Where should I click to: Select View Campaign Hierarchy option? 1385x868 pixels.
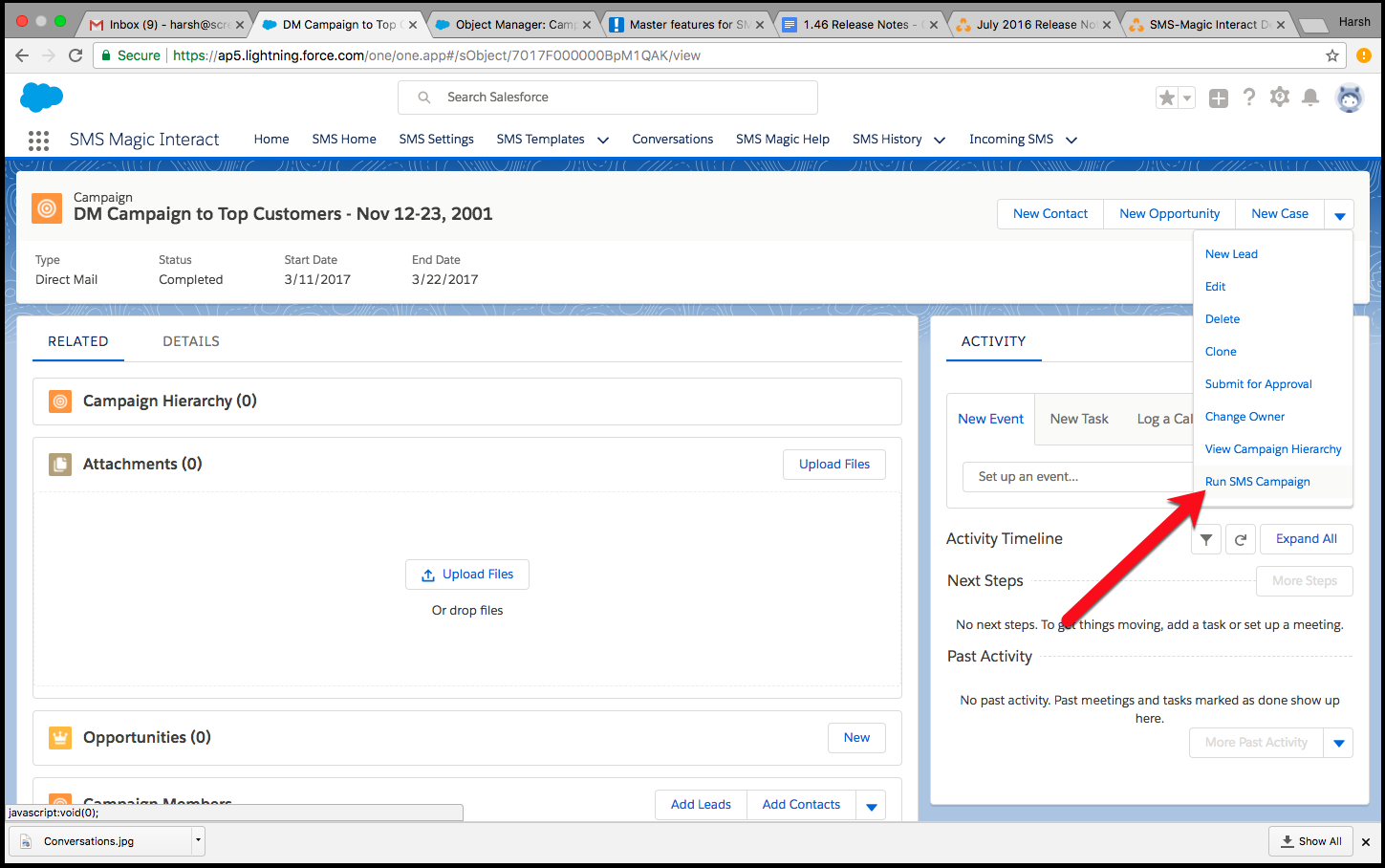tap(1273, 449)
